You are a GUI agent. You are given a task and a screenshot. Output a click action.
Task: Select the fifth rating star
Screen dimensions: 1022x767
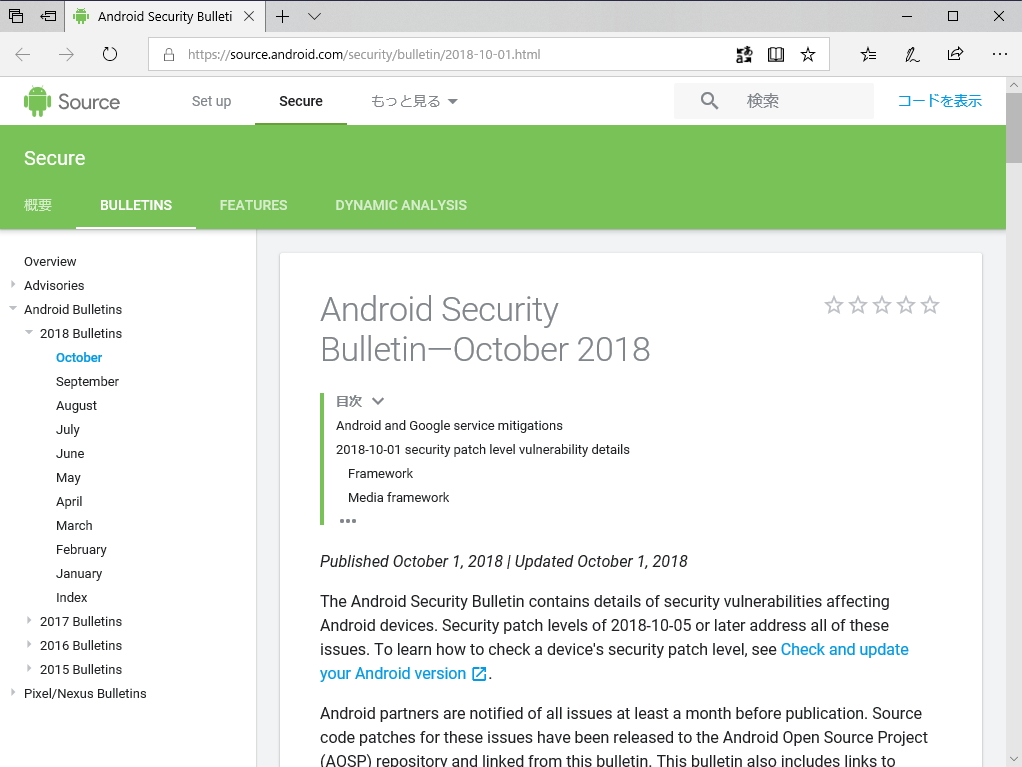click(x=931, y=305)
